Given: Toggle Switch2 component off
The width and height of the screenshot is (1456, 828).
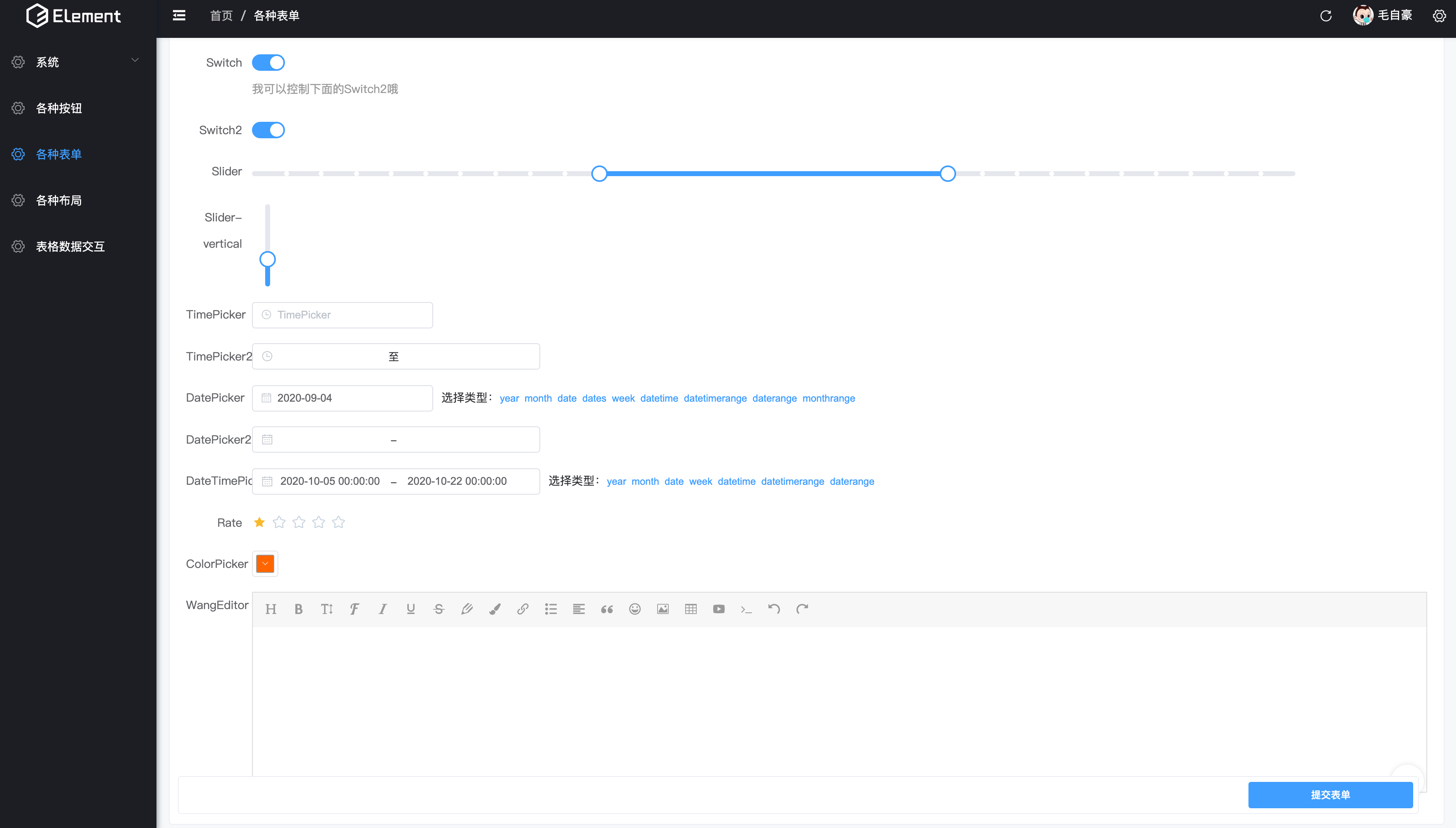Looking at the screenshot, I should click(268, 130).
